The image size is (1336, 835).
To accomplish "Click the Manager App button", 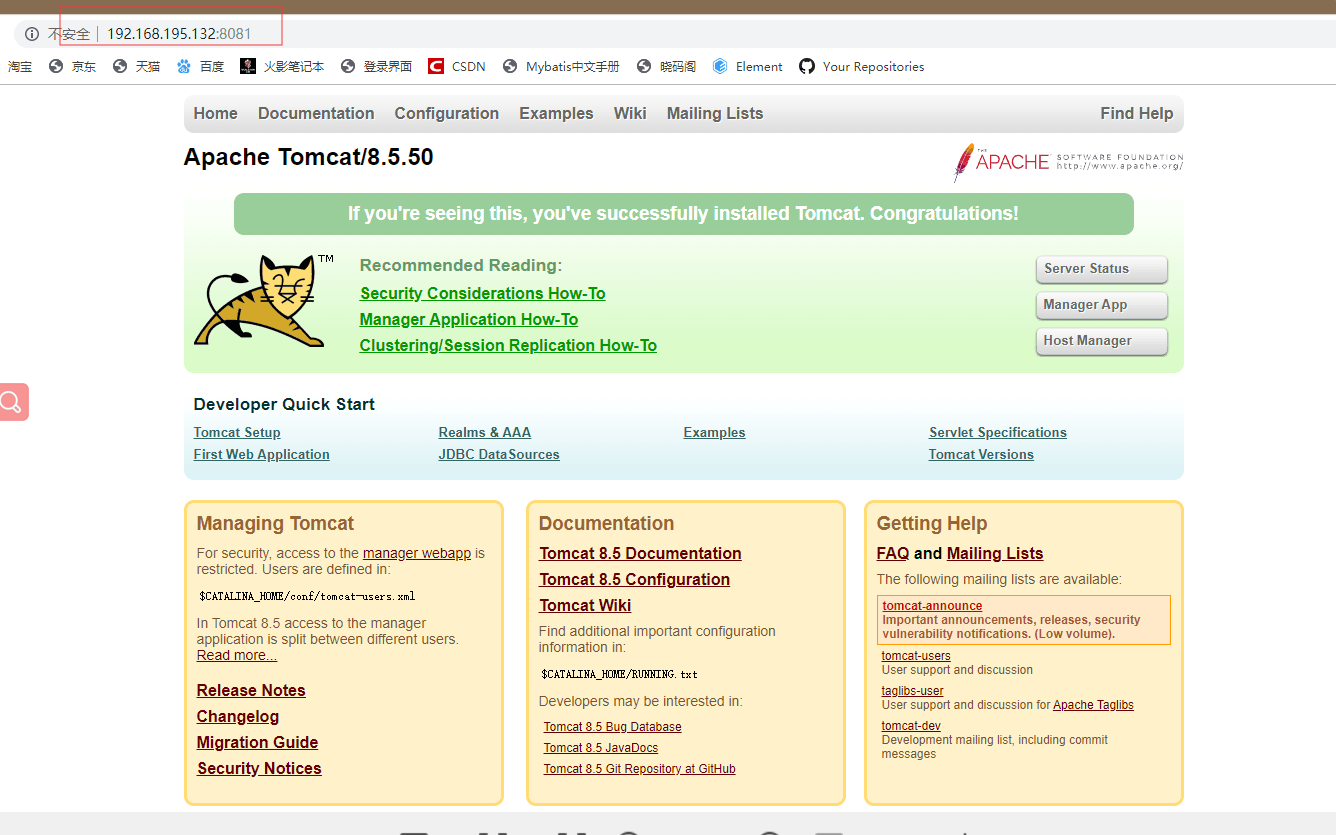I will point(1101,305).
